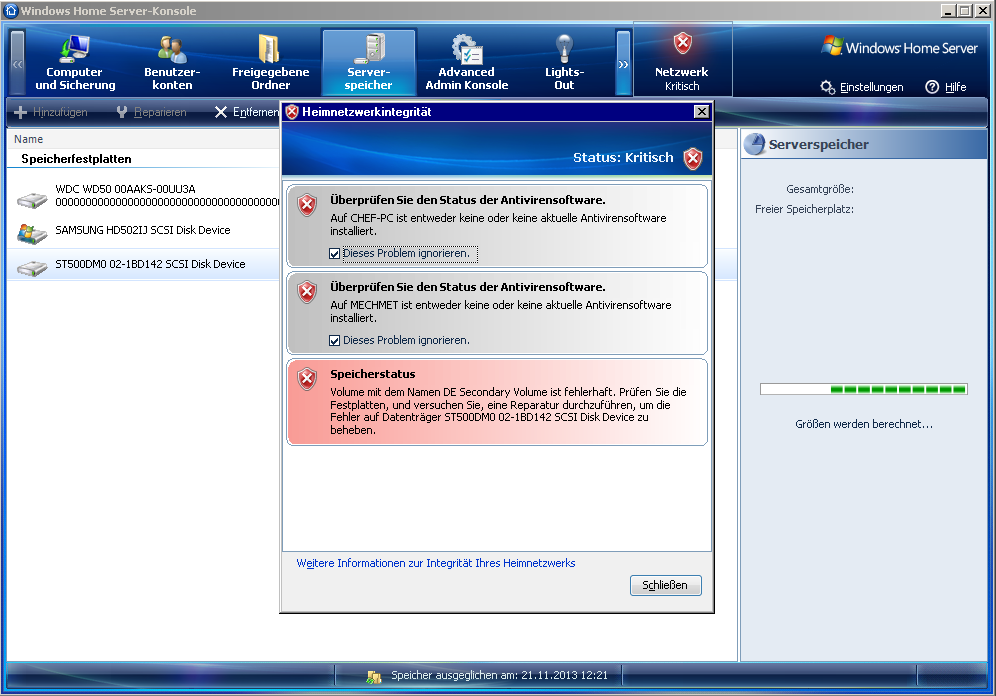Open the Benutzerkonten tab
The image size is (996, 696).
[x=172, y=62]
